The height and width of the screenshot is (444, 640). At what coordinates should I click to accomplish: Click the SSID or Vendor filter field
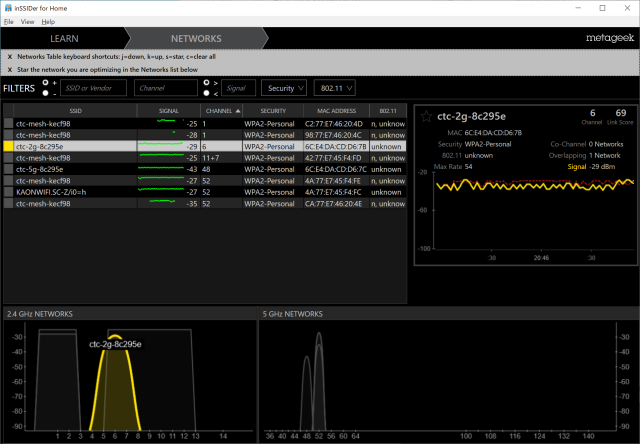pyautogui.click(x=93, y=88)
